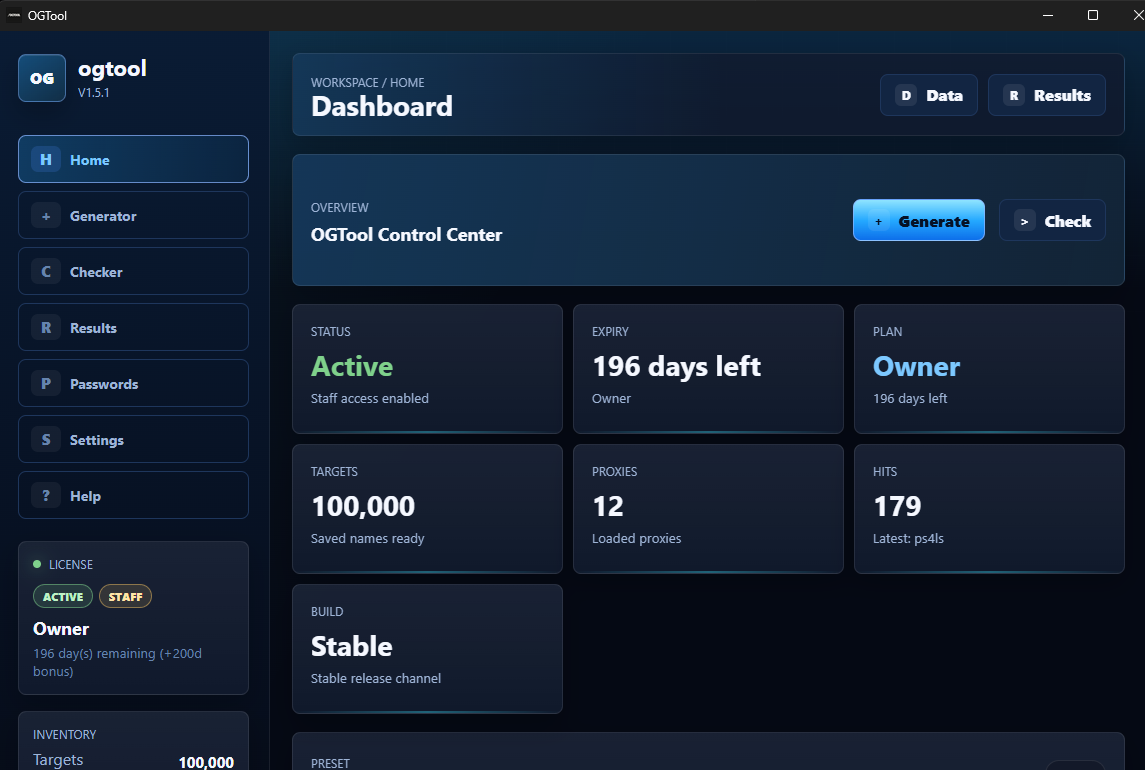Click the 'Saved names ready' text
Viewport: 1145px width, 770px height.
(x=367, y=538)
